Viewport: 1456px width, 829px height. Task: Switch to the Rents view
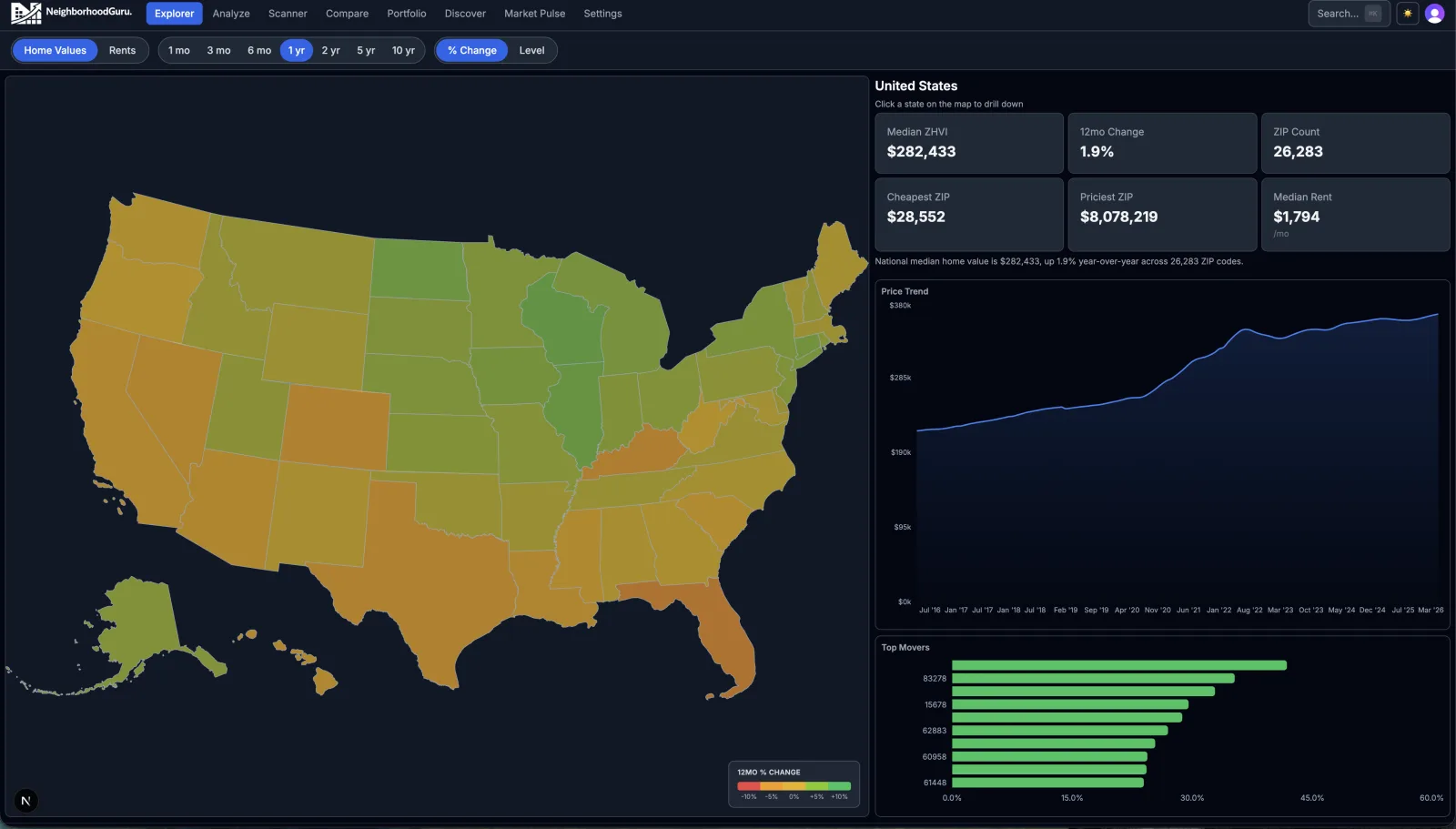point(122,50)
